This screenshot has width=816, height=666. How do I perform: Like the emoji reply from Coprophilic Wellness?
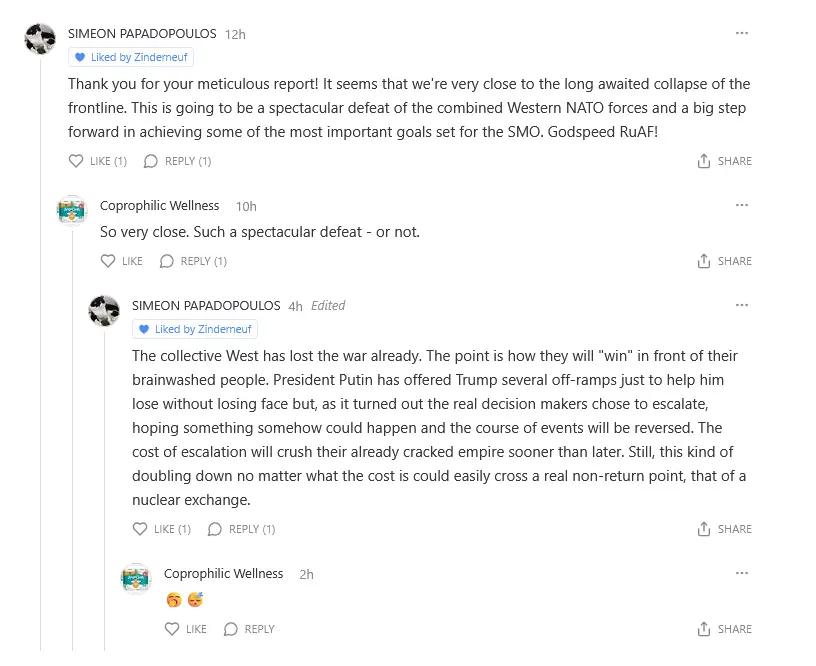(x=185, y=629)
